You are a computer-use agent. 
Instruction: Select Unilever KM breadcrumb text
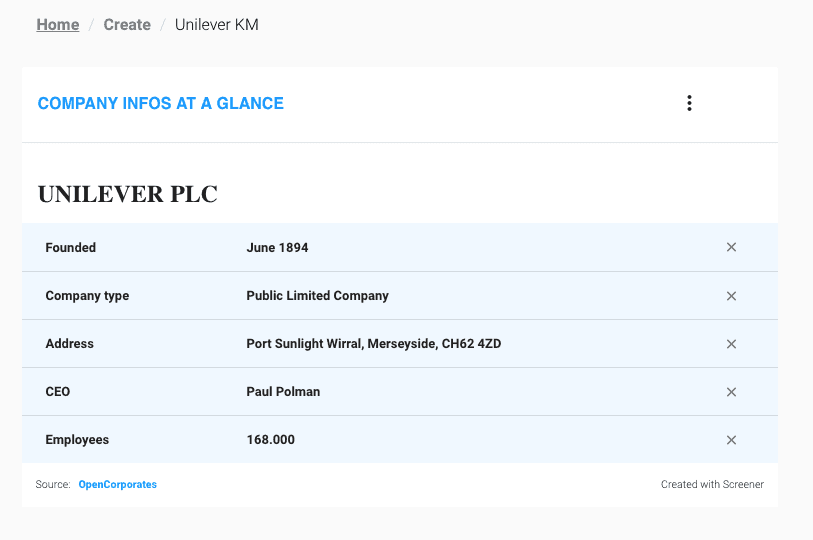click(217, 24)
